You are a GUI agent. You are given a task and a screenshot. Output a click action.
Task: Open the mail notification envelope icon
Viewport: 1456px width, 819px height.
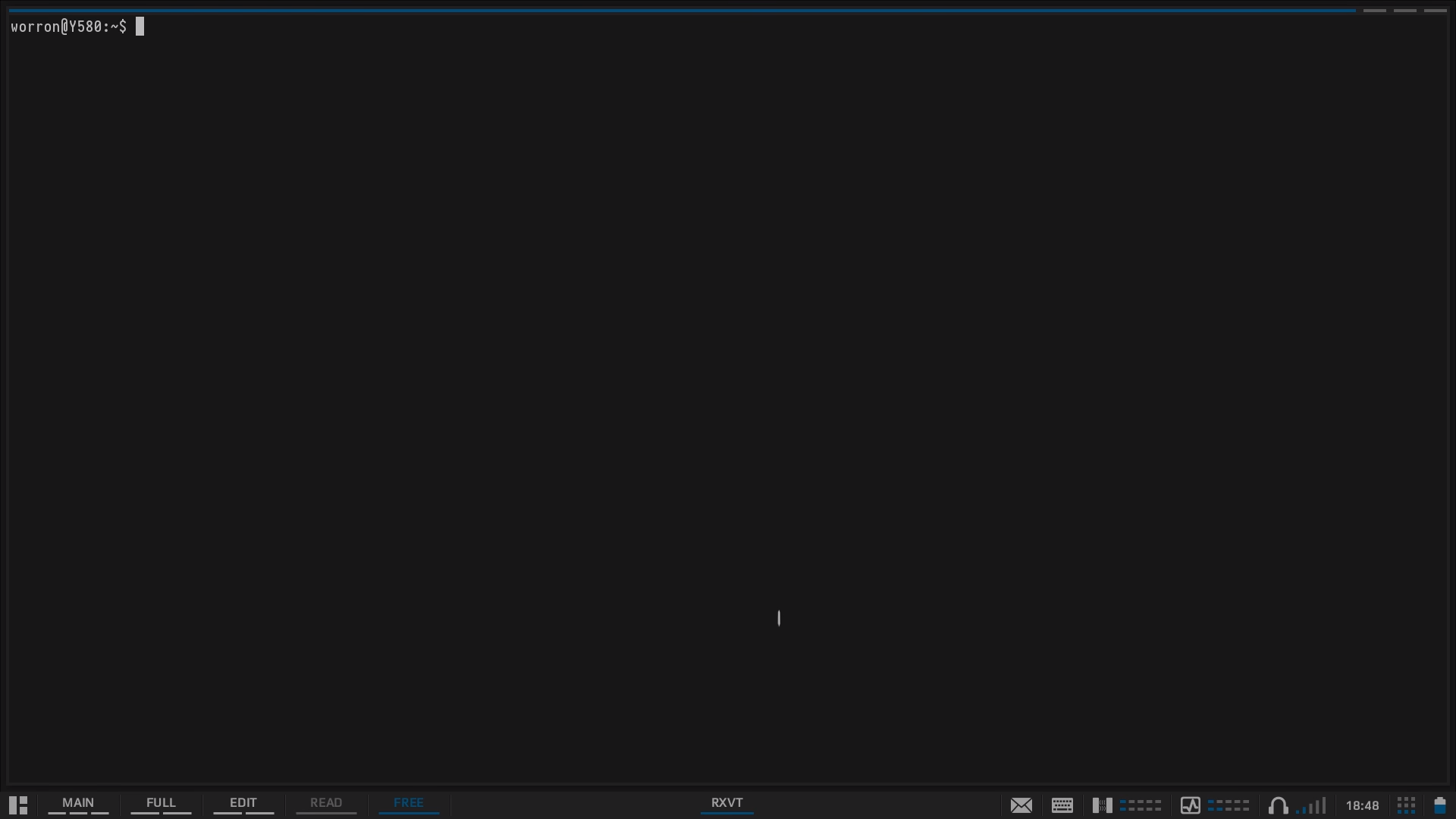(1021, 805)
